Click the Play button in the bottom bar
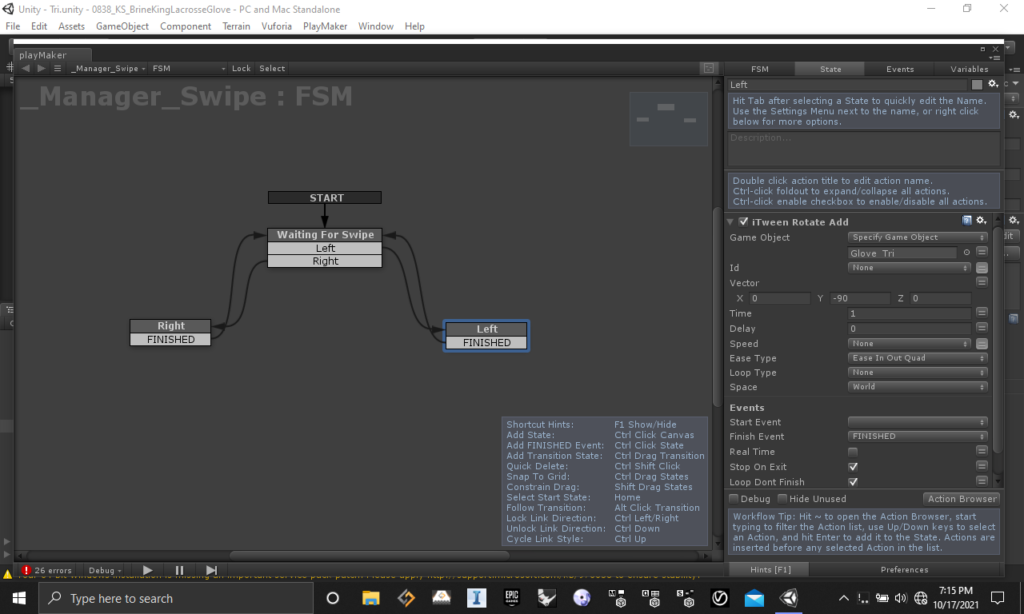 (x=148, y=570)
